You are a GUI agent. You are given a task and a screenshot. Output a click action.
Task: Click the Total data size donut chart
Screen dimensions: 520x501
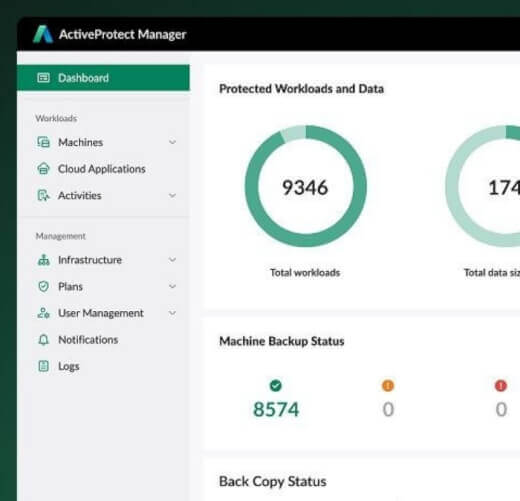click(483, 186)
